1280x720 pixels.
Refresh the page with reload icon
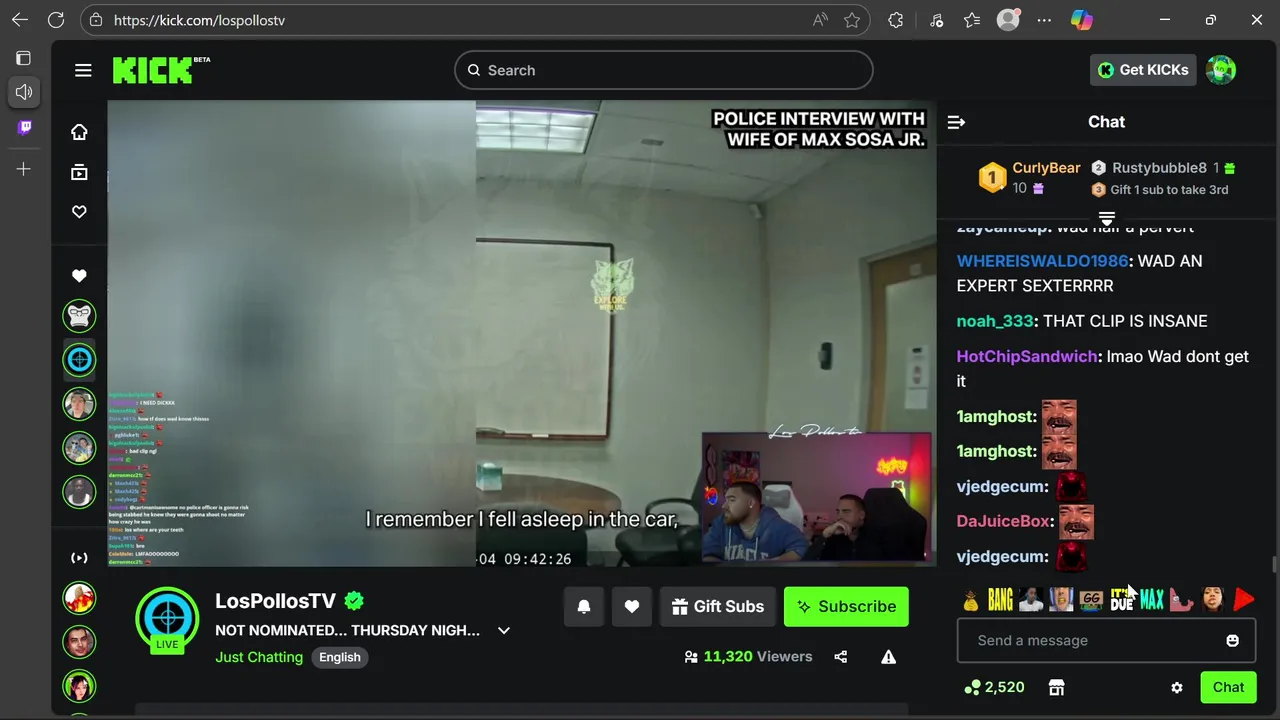56,20
